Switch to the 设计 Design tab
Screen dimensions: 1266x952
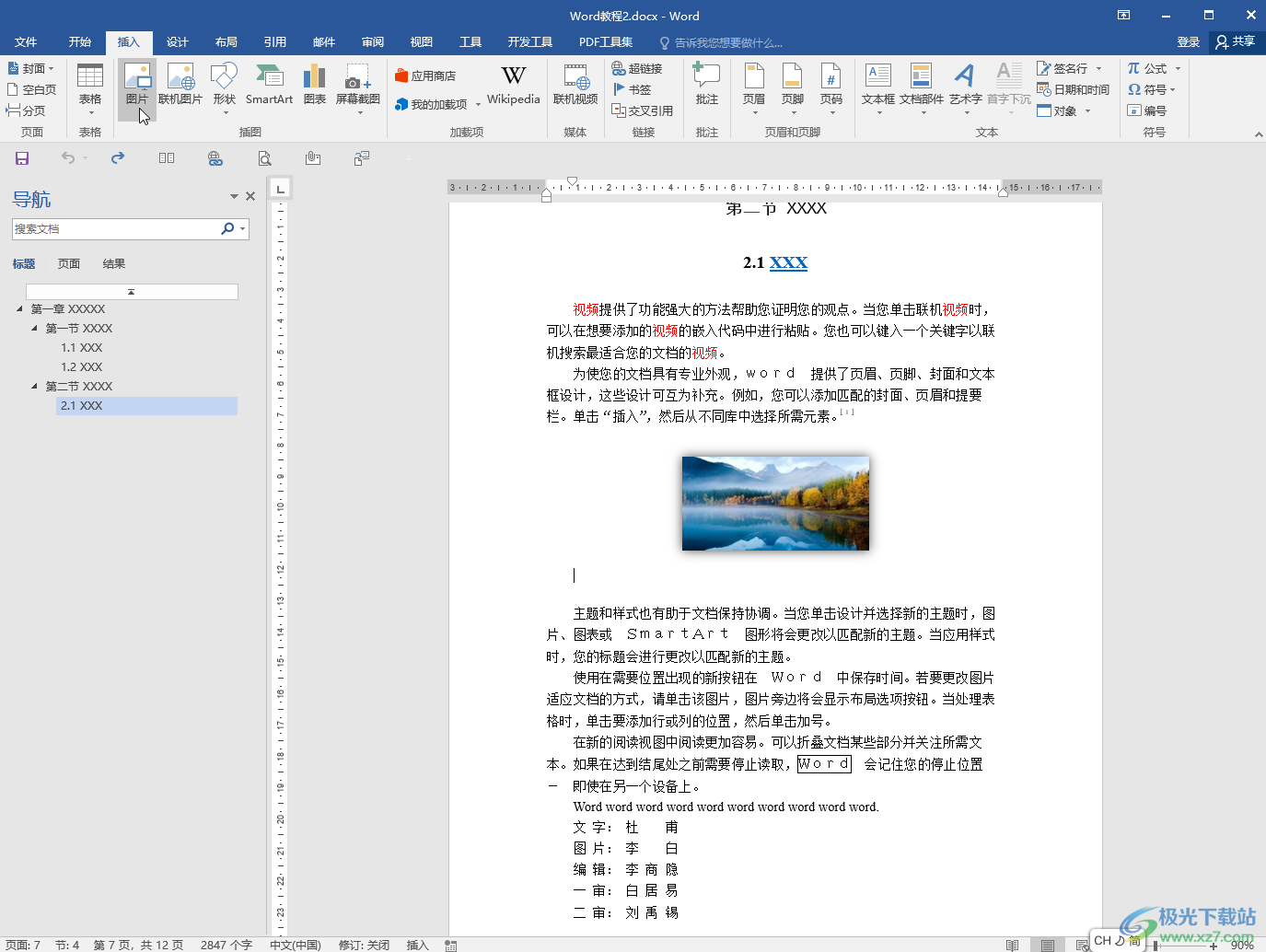click(x=178, y=42)
